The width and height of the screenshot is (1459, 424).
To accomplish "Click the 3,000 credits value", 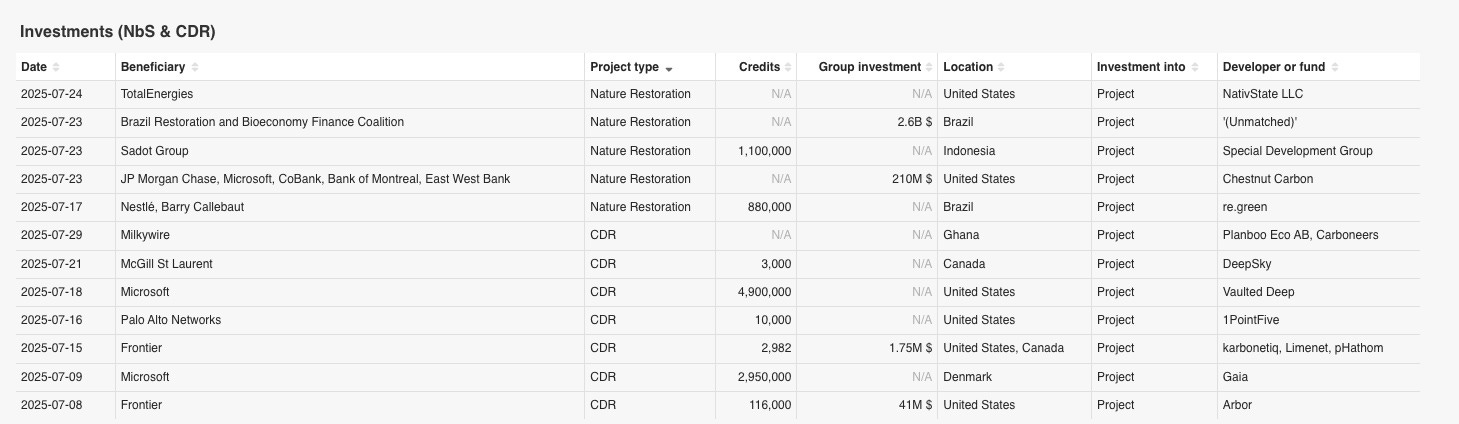I will tap(776, 264).
